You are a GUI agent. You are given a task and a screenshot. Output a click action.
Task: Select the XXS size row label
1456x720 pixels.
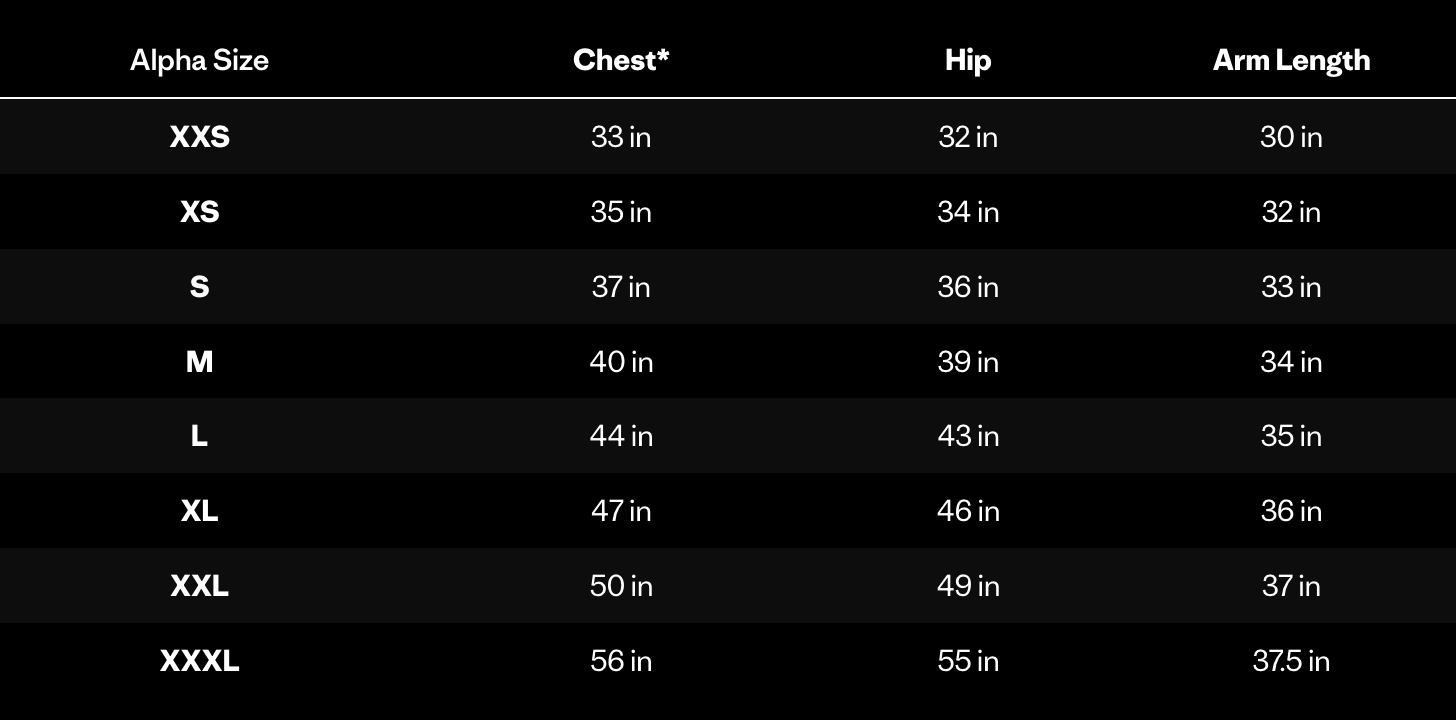tap(200, 137)
